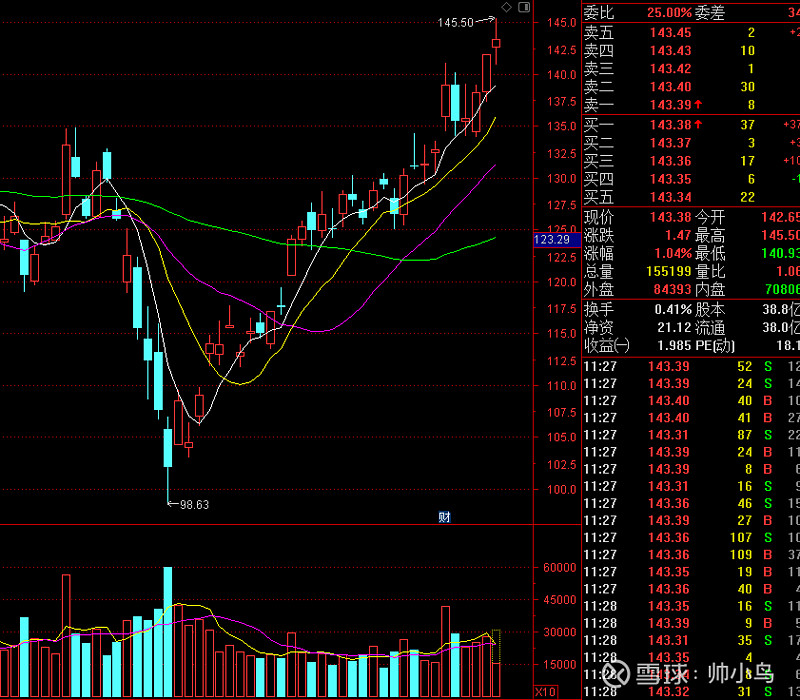
Task: Select the 11:28 tick row with volume 9 B
Action: [x=691, y=623]
